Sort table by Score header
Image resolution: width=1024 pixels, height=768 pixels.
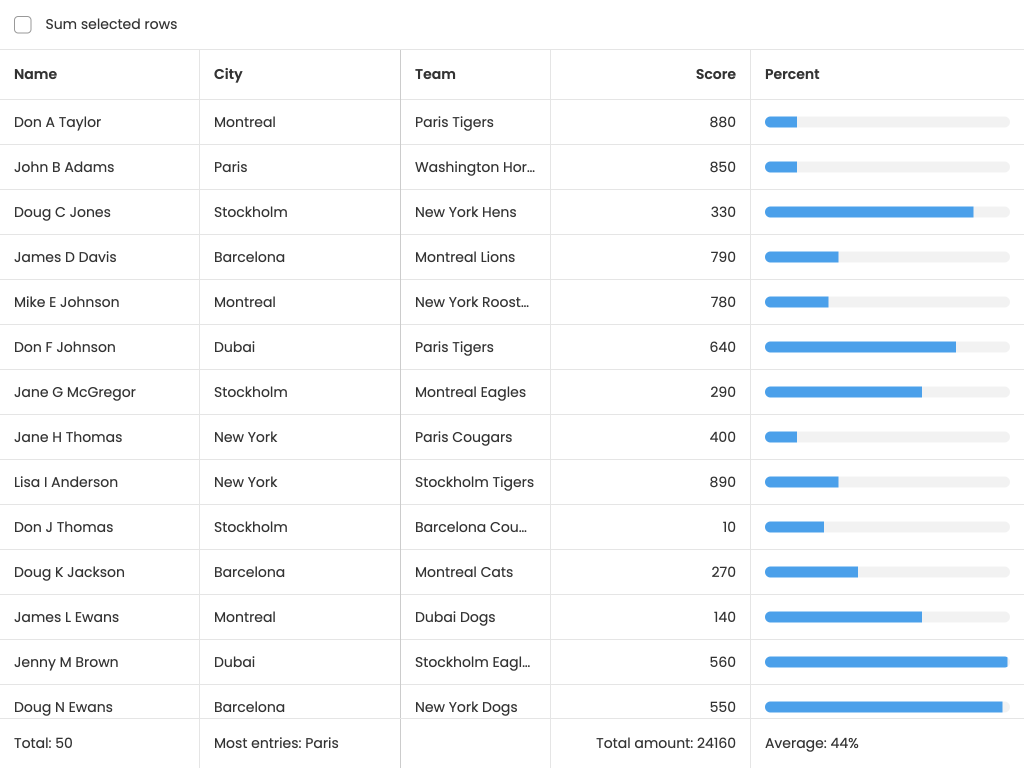(x=715, y=74)
